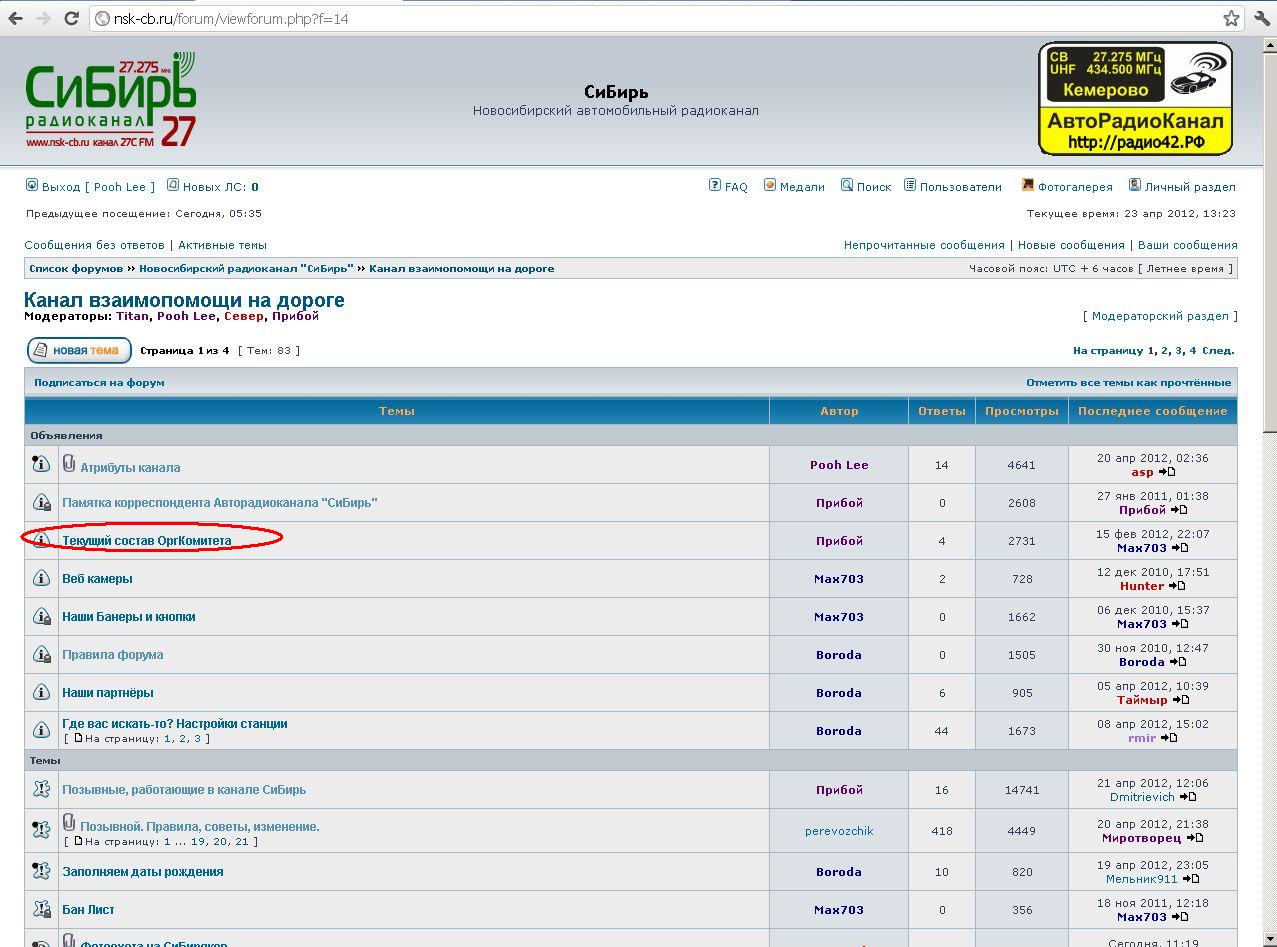Click the browser address bar

[650, 18]
